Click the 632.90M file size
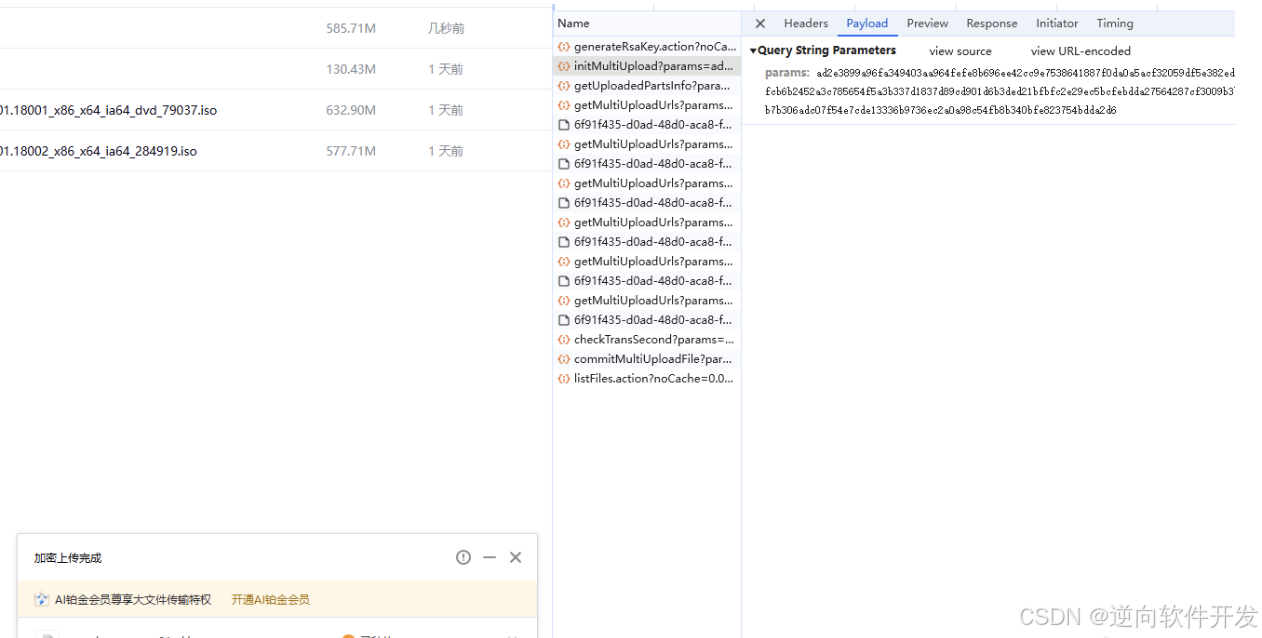This screenshot has height=638, width=1262. pos(351,110)
